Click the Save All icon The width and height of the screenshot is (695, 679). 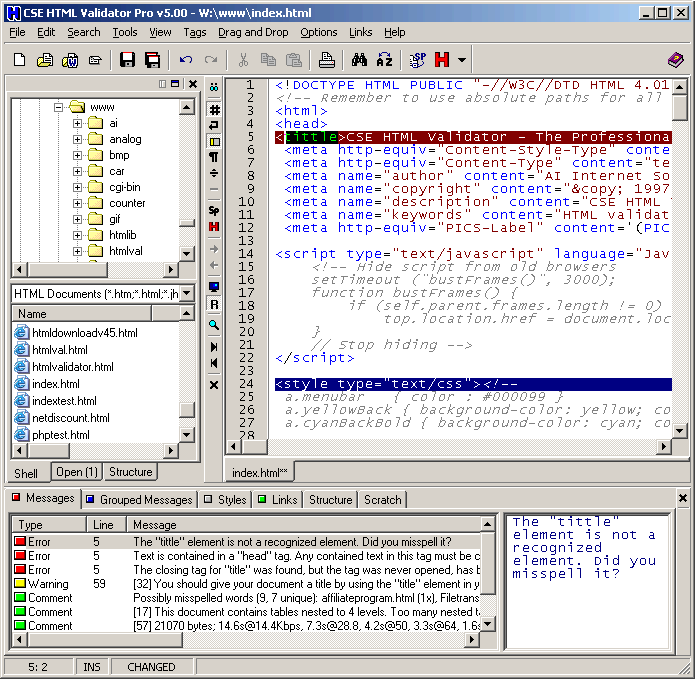[x=152, y=59]
